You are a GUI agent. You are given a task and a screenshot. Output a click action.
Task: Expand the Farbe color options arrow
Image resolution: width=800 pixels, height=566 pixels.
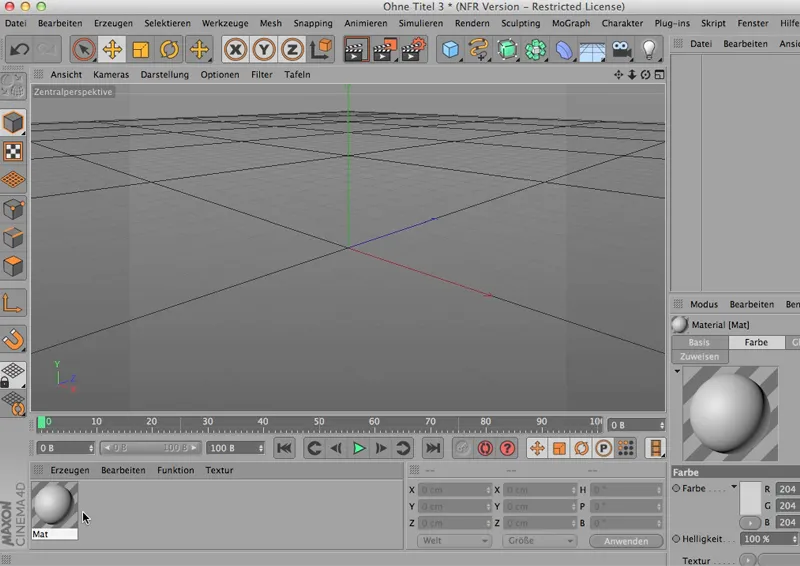[x=734, y=487]
